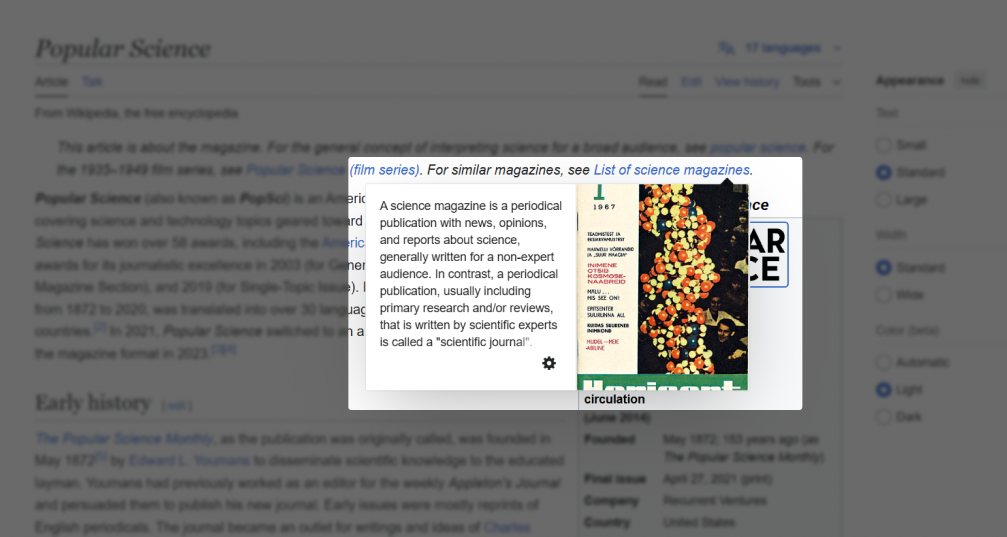Select Wide width option
Viewport: 1007px width, 537px height.
[x=884, y=295]
